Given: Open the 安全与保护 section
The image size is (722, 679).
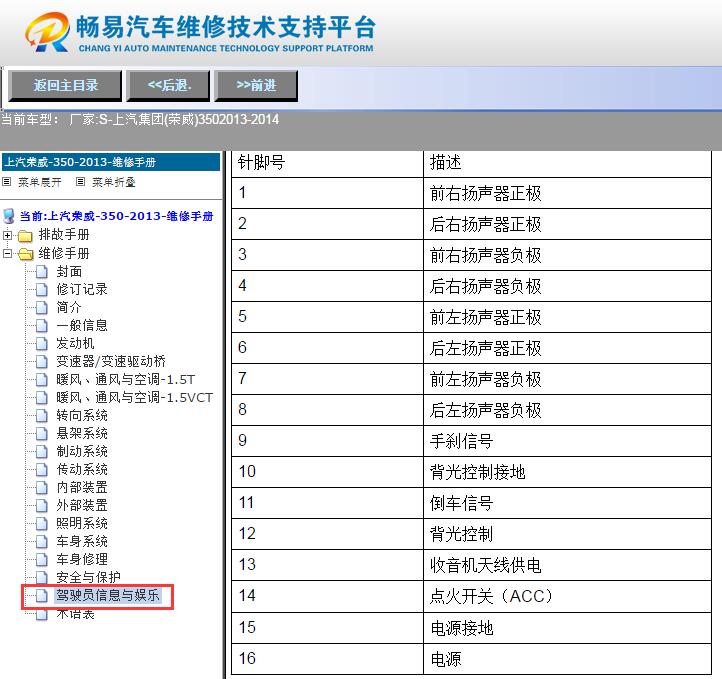Looking at the screenshot, I should click(88, 577).
